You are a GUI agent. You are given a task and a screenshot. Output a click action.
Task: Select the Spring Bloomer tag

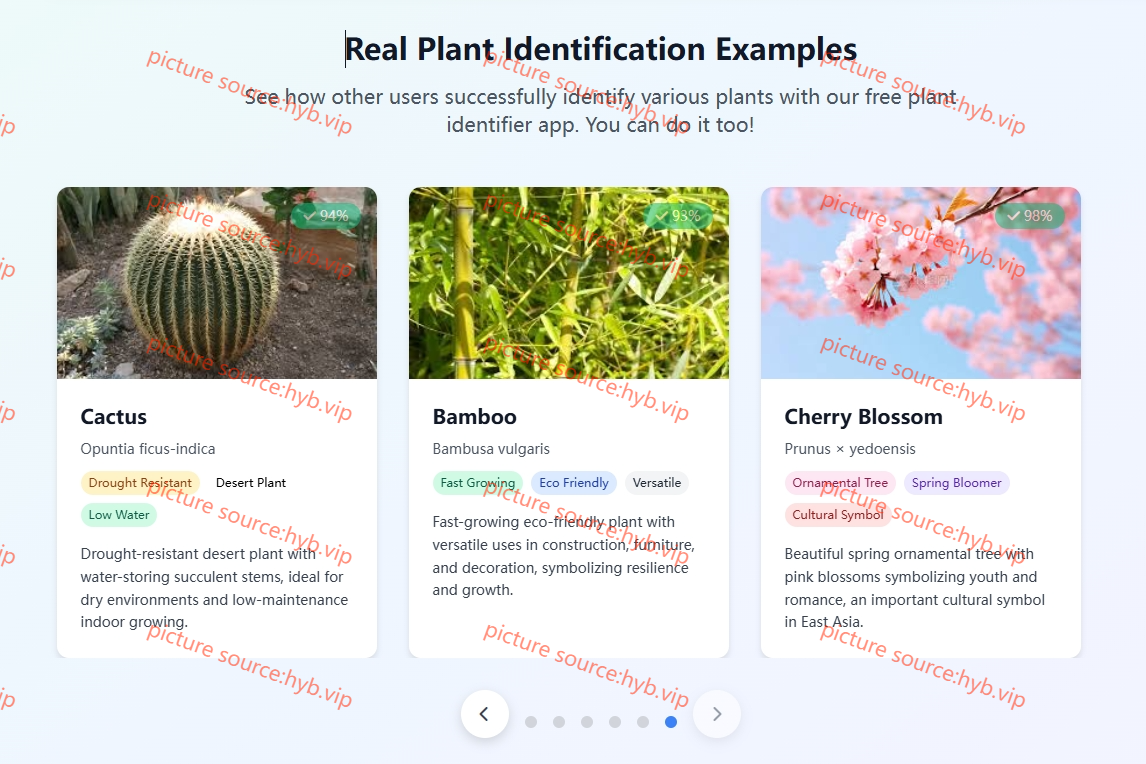(x=956, y=482)
